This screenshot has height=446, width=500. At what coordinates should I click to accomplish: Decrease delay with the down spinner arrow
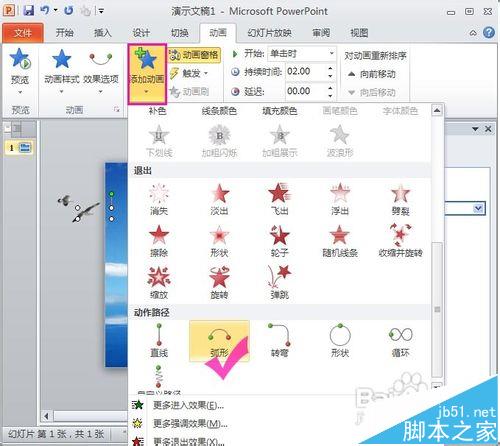(x=330, y=95)
